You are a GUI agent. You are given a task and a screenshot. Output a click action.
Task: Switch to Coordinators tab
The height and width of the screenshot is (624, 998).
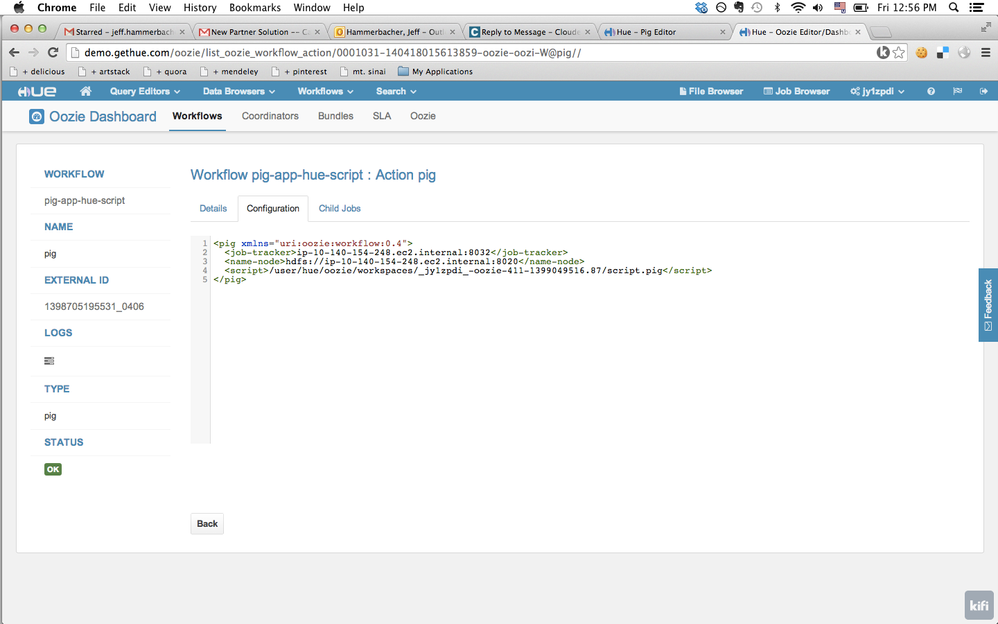[270, 116]
